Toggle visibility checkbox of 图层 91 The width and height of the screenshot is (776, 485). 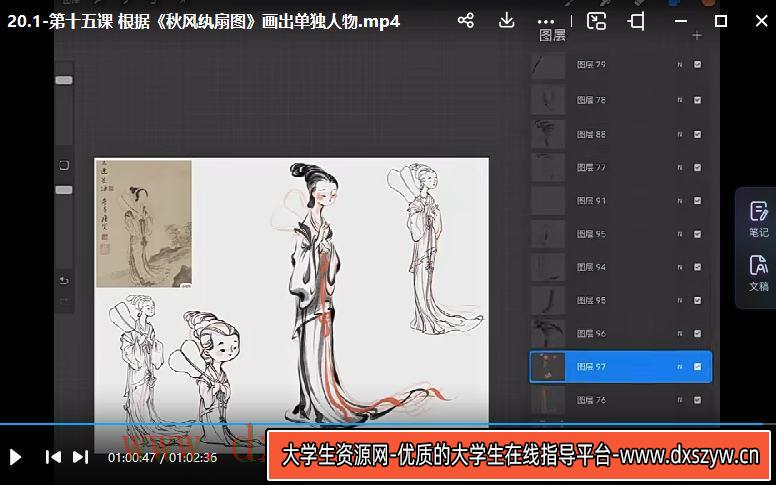click(x=697, y=200)
